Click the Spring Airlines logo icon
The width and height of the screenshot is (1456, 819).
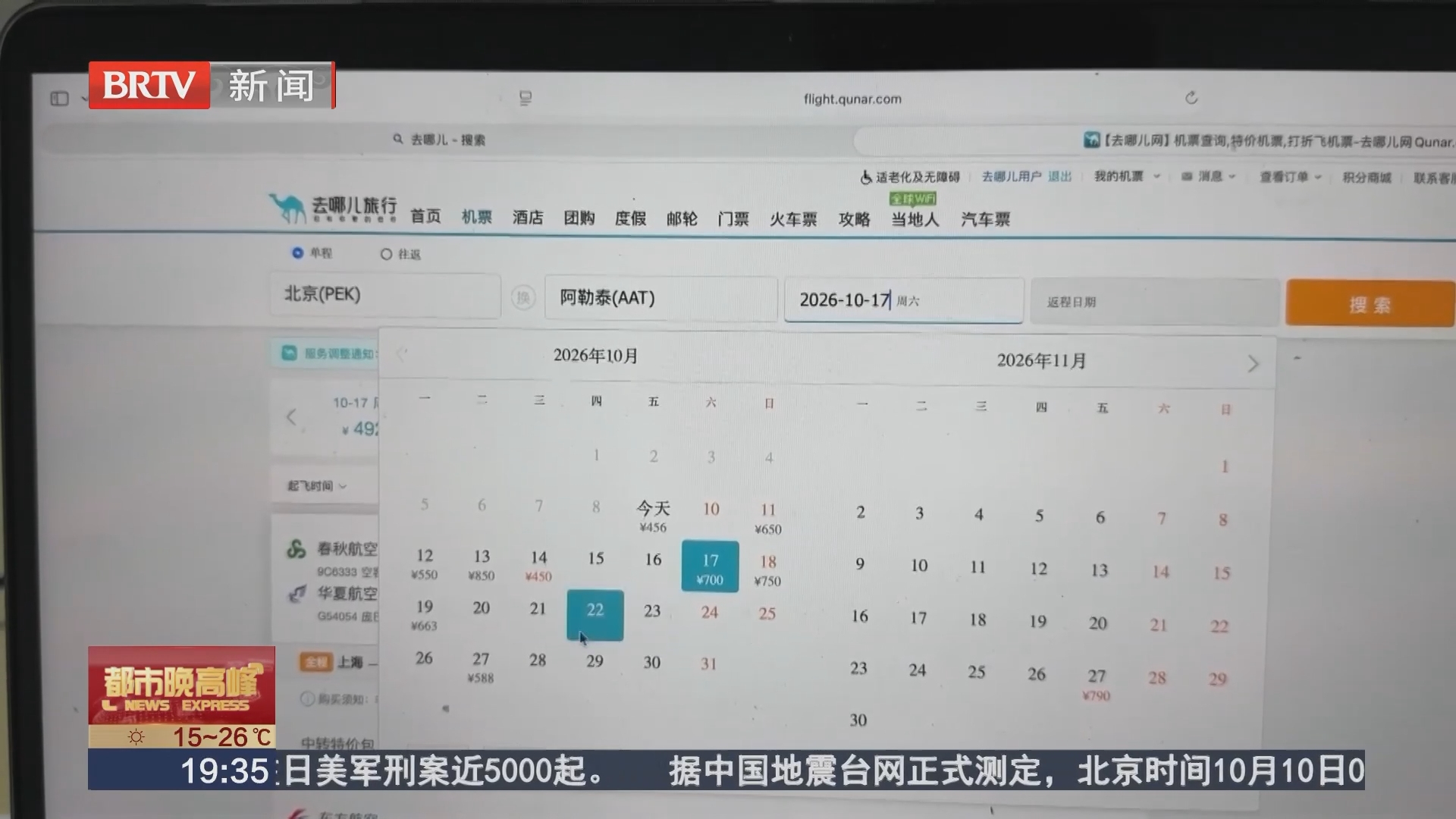pyautogui.click(x=296, y=548)
